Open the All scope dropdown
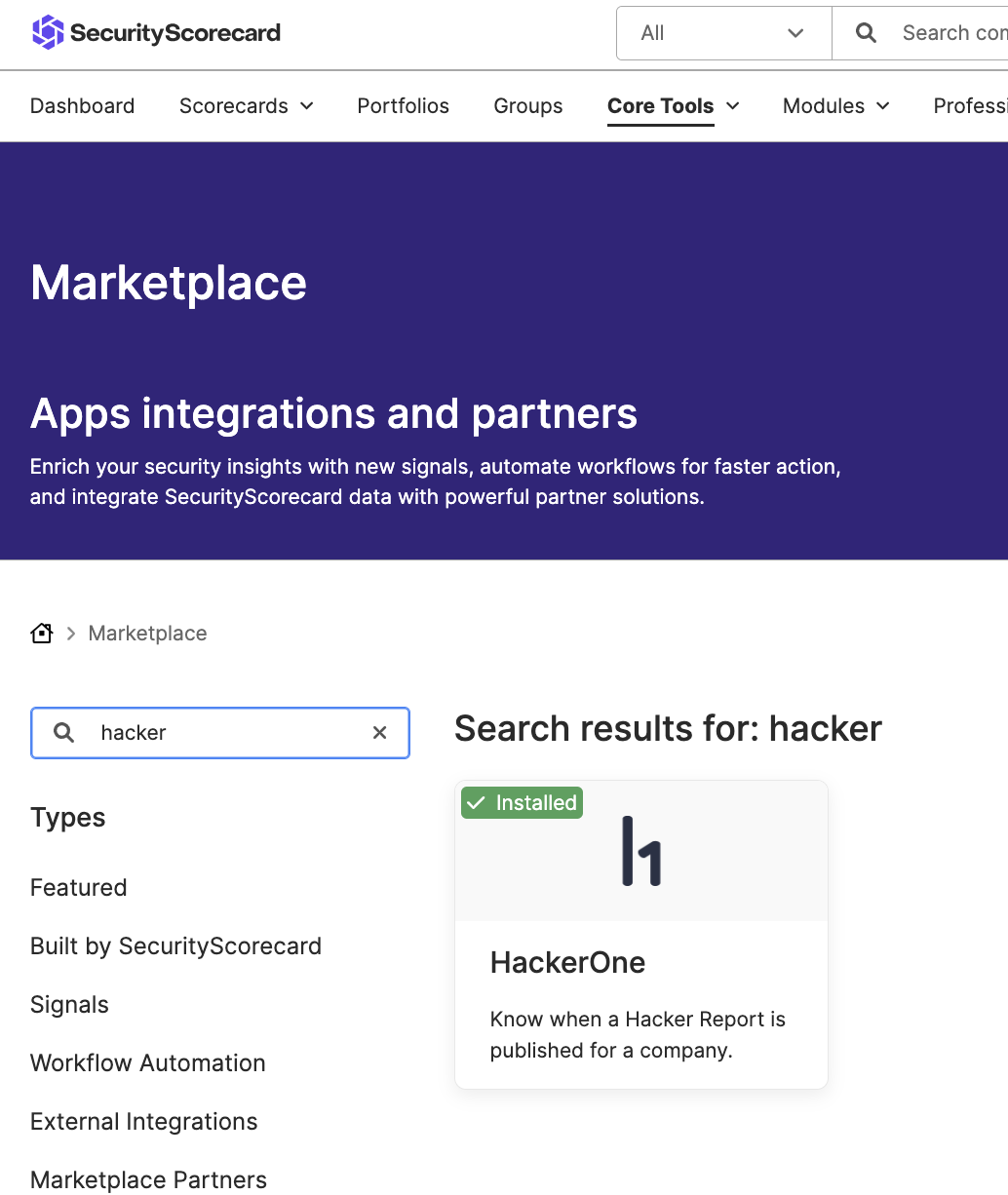 click(x=724, y=33)
